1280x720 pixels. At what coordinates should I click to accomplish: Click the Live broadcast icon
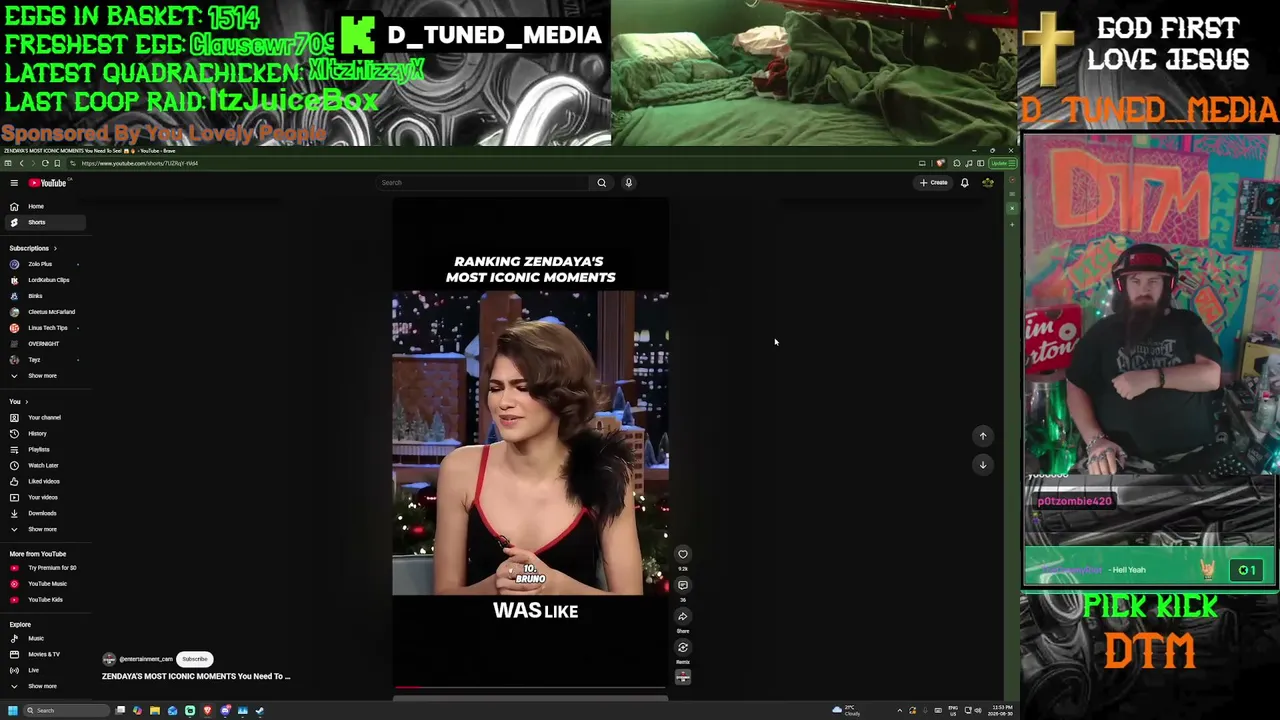(x=14, y=670)
